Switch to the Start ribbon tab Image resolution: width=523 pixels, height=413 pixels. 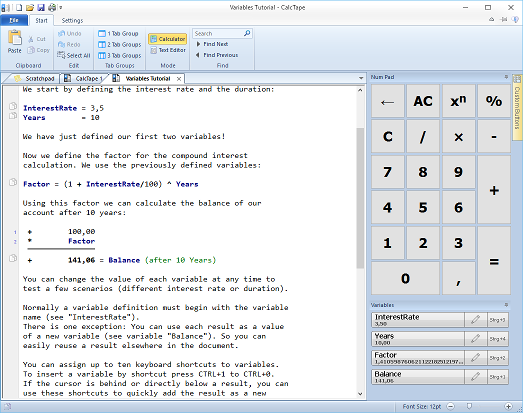(41, 20)
